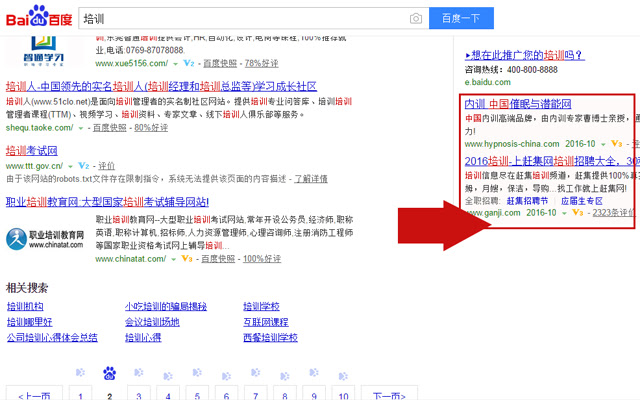The width and height of the screenshot is (640, 400).
Task: Expand arrow next to www.hypnosis-china.com
Action: pyautogui.click(x=603, y=144)
